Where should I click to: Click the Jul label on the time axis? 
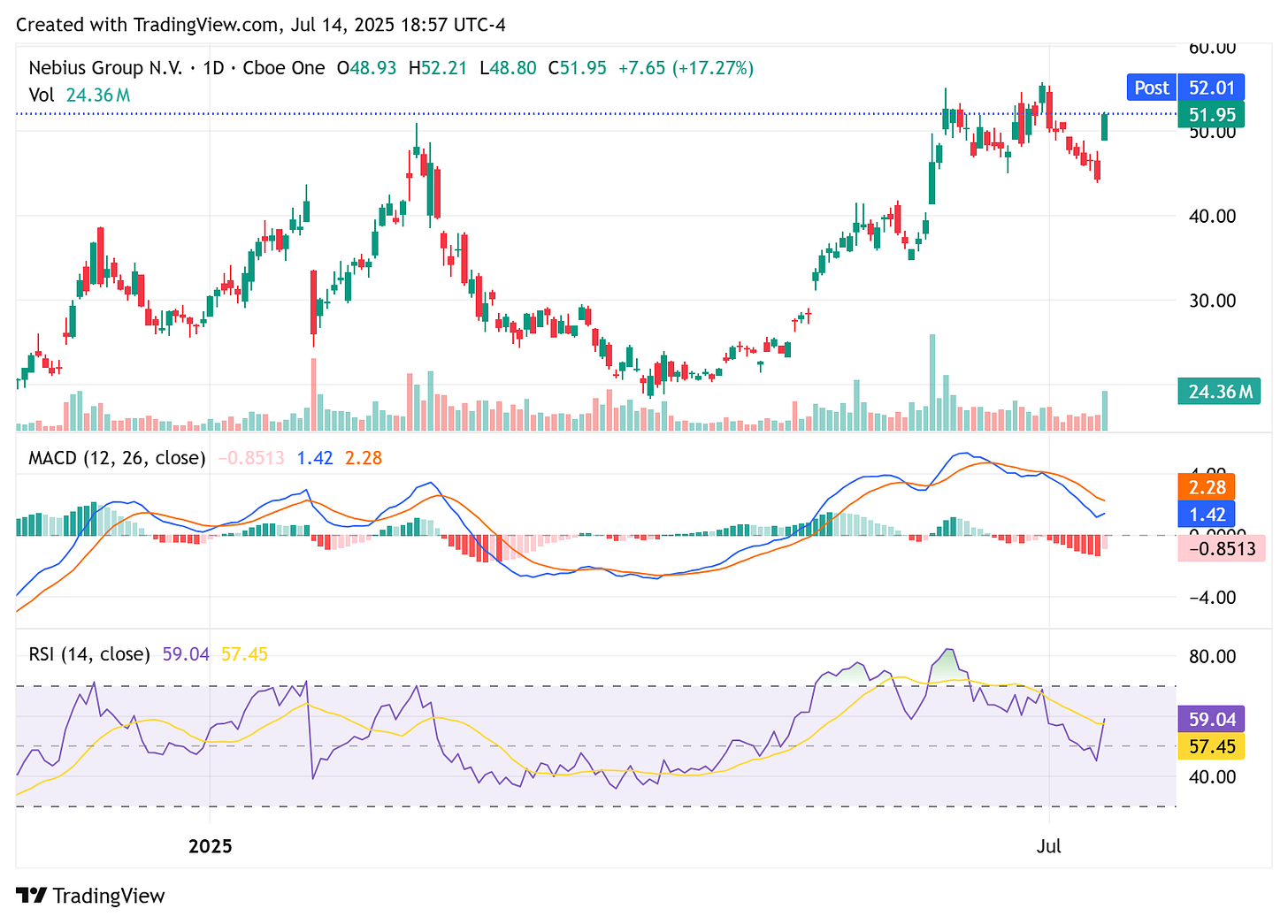click(1049, 846)
